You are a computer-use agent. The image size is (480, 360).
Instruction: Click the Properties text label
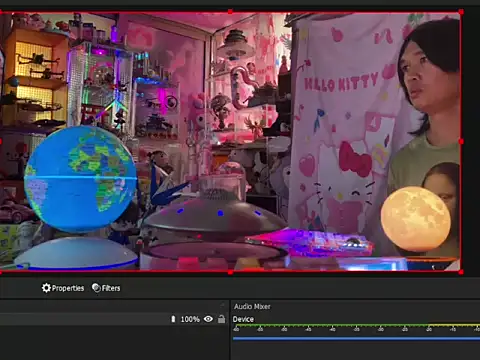[x=68, y=288]
